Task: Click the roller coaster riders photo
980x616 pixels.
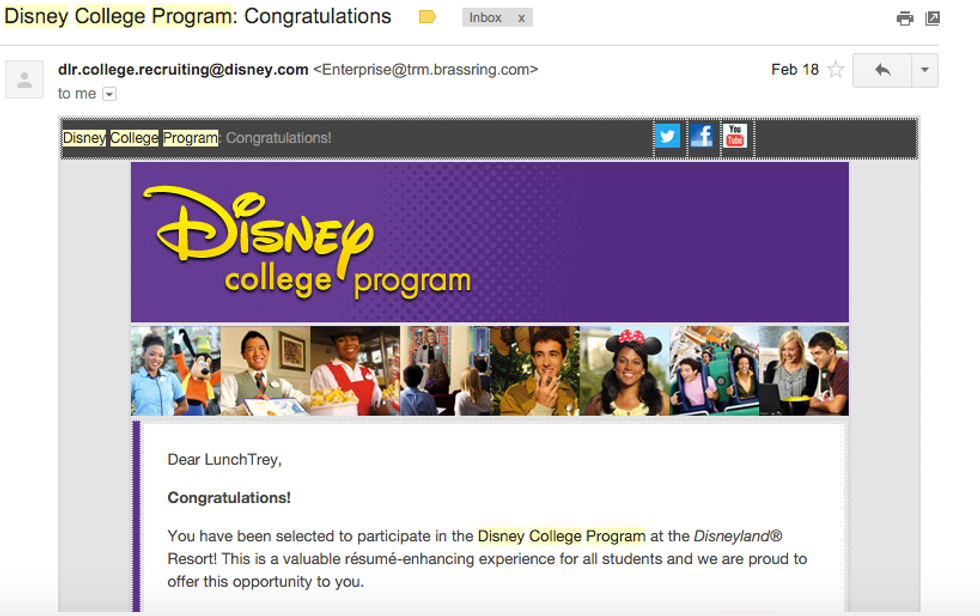Action: pyautogui.click(x=713, y=370)
